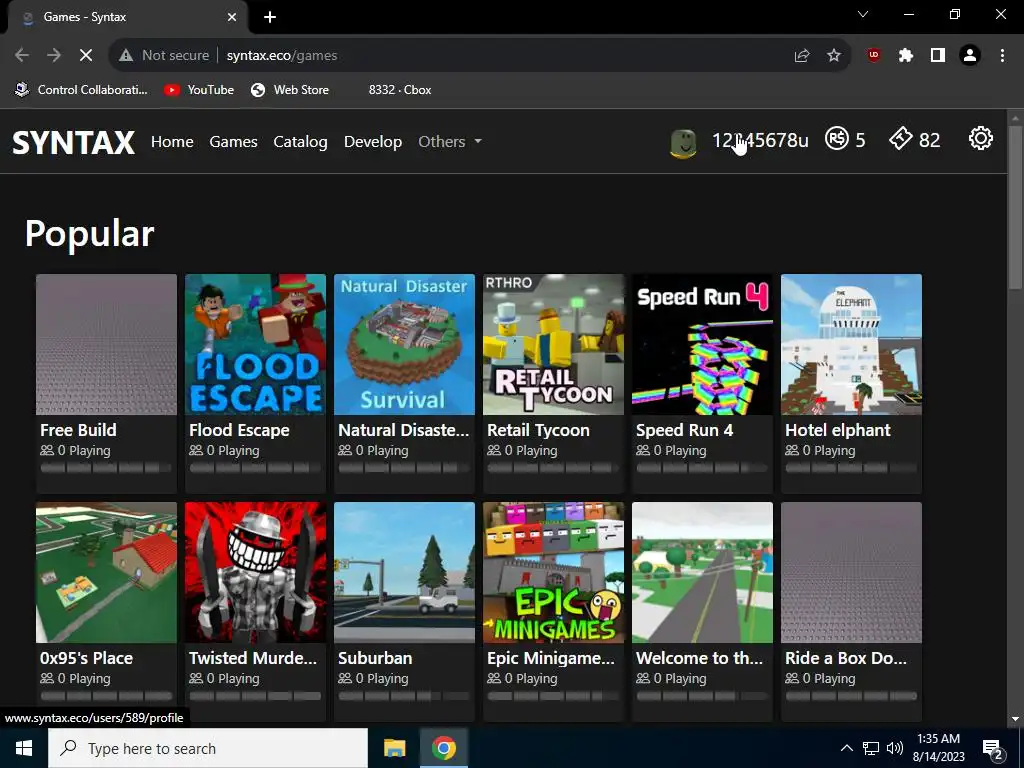Close the Games - Syntax tab
Screen dimensions: 1024x768
coord(232,17)
